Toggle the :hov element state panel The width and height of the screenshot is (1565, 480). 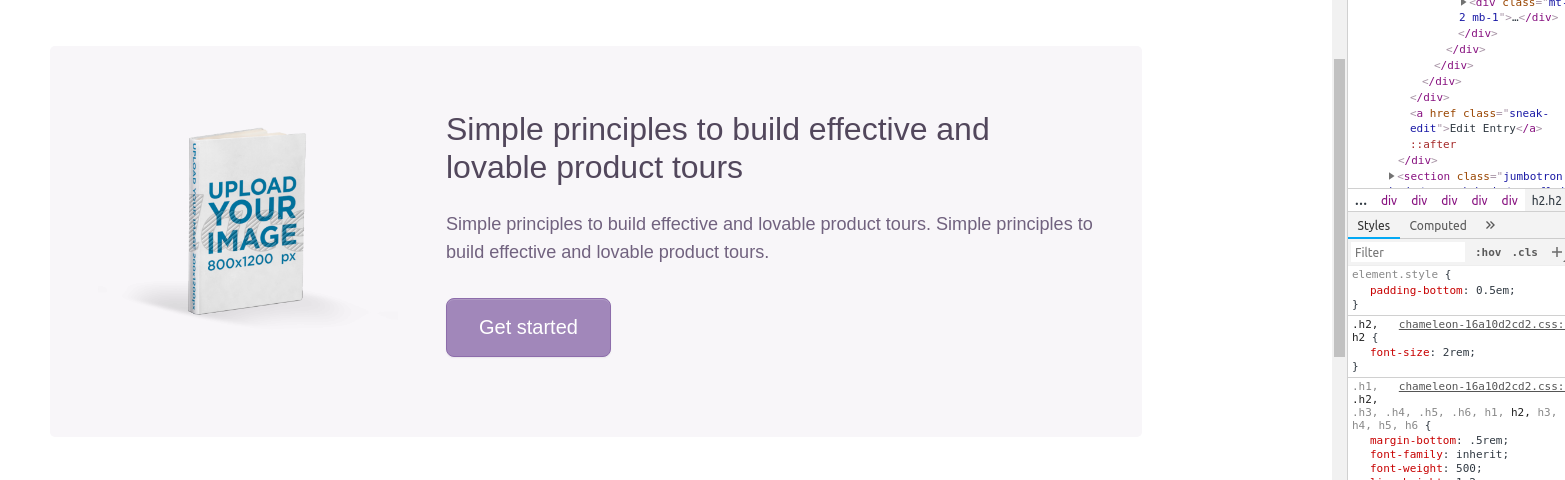tap(1488, 252)
